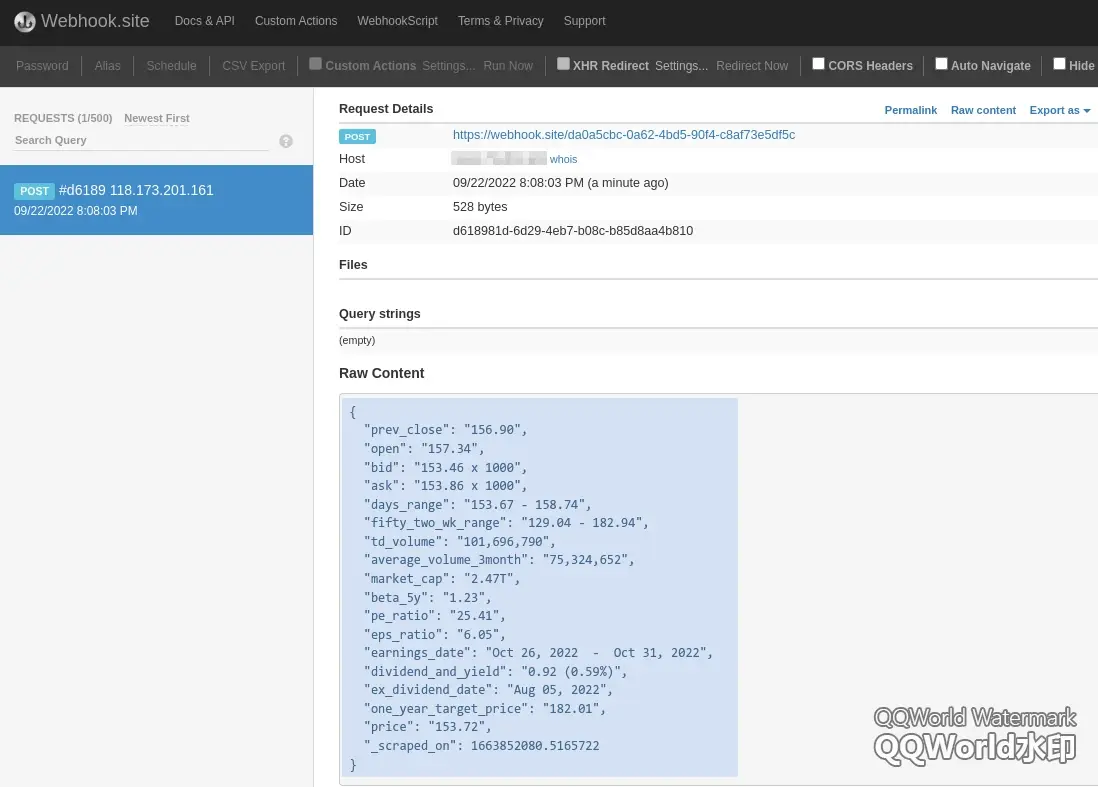Open search query help question-mark icon
Viewport: 1098px width, 787px height.
pos(286,141)
